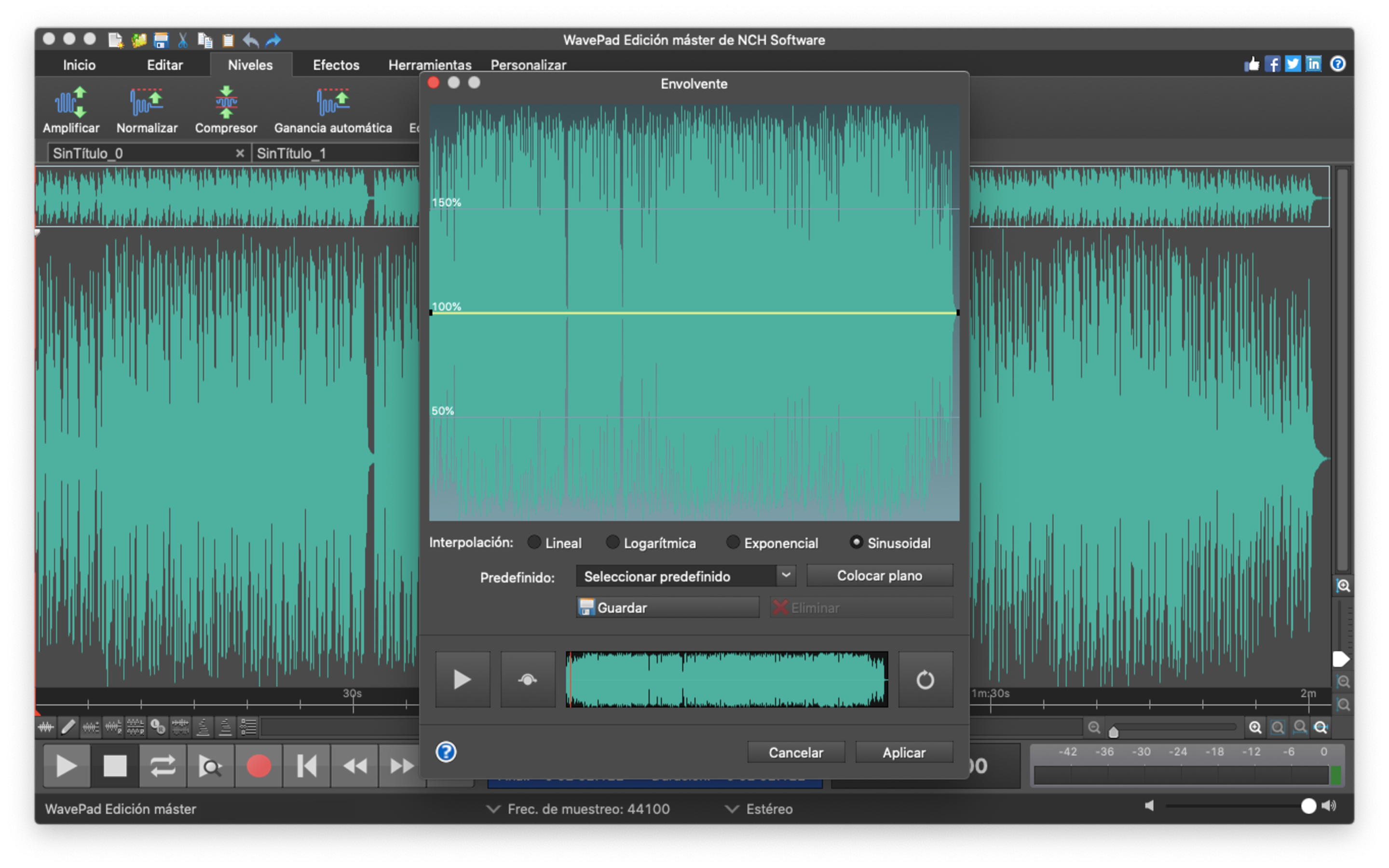This screenshot has height=868, width=1389.
Task: Toggle loop playback in main transport
Action: click(163, 766)
